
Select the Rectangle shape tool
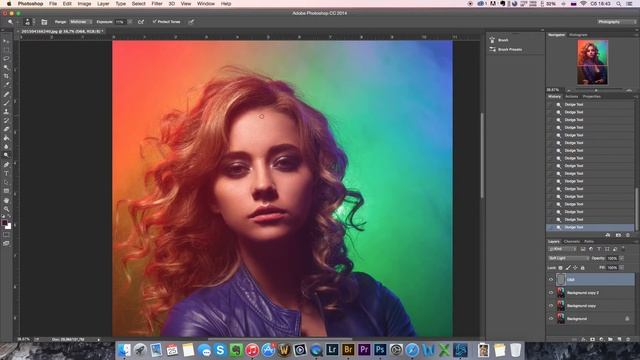[x=6, y=191]
